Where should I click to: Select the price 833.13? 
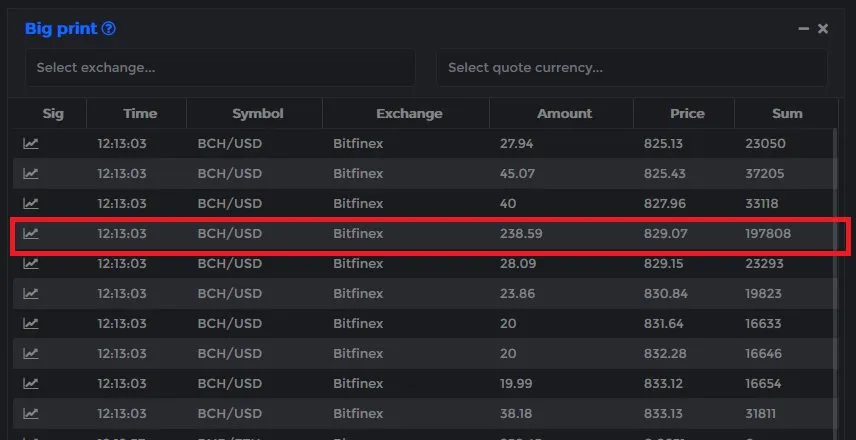[x=663, y=414]
